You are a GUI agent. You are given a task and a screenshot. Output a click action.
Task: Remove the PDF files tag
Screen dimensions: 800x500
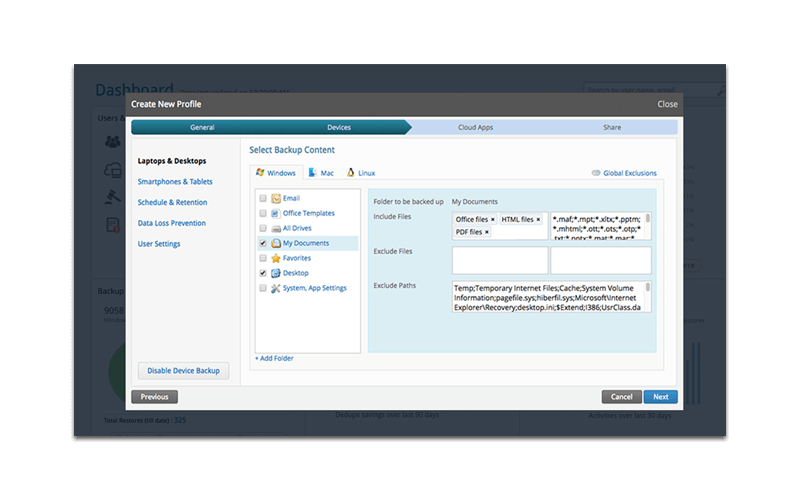(487, 232)
